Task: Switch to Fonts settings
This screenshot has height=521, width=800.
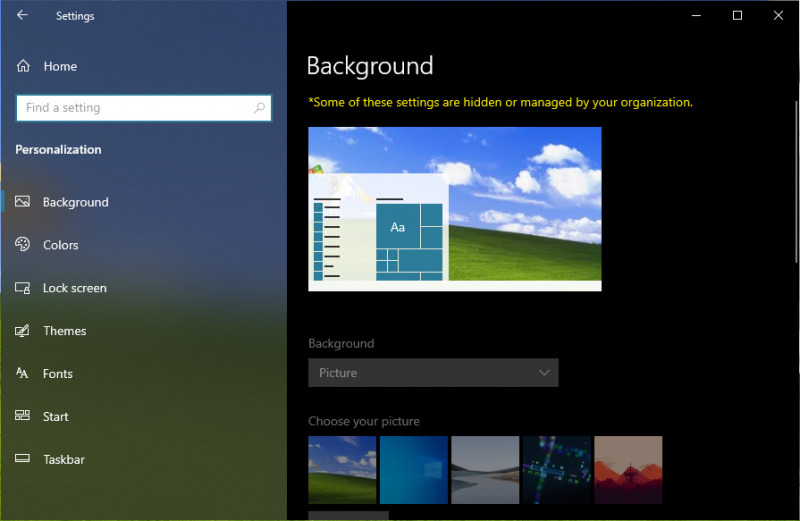Action: tap(144, 374)
